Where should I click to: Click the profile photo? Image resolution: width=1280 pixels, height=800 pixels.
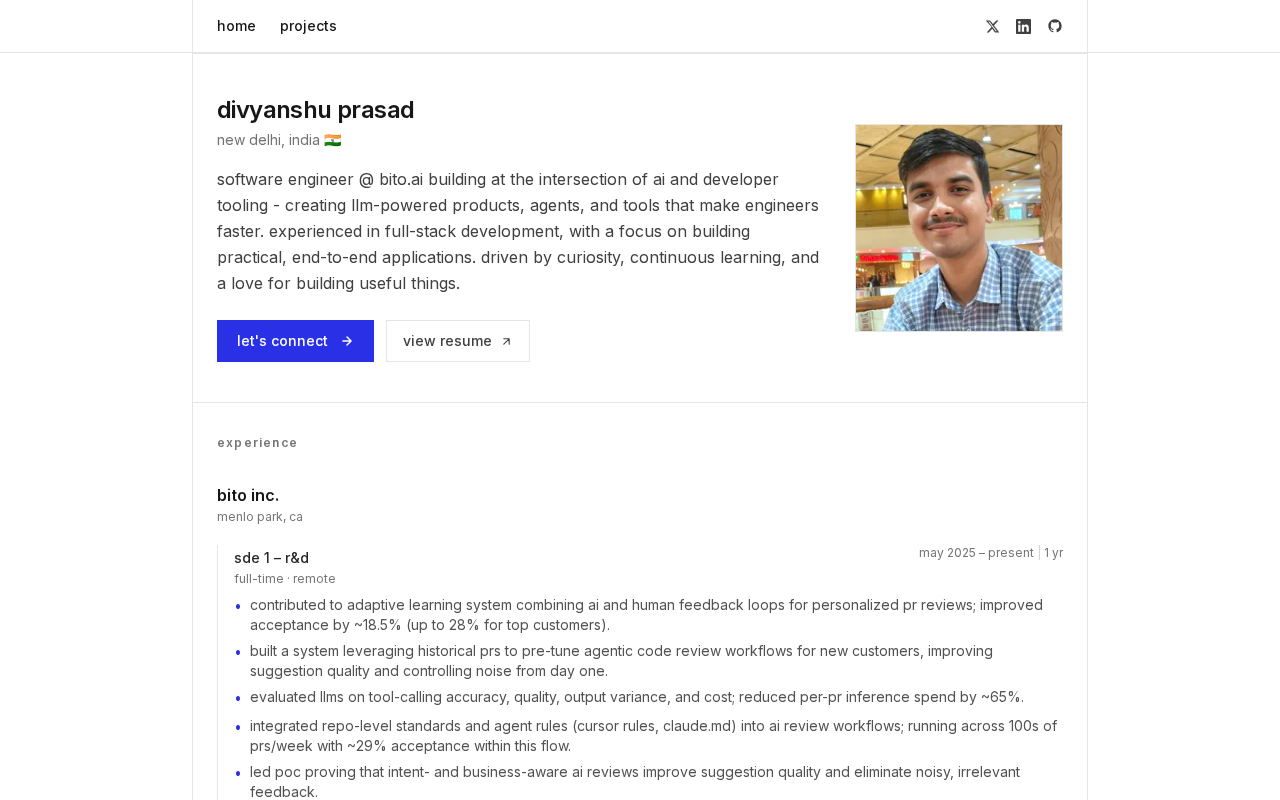pyautogui.click(x=958, y=228)
